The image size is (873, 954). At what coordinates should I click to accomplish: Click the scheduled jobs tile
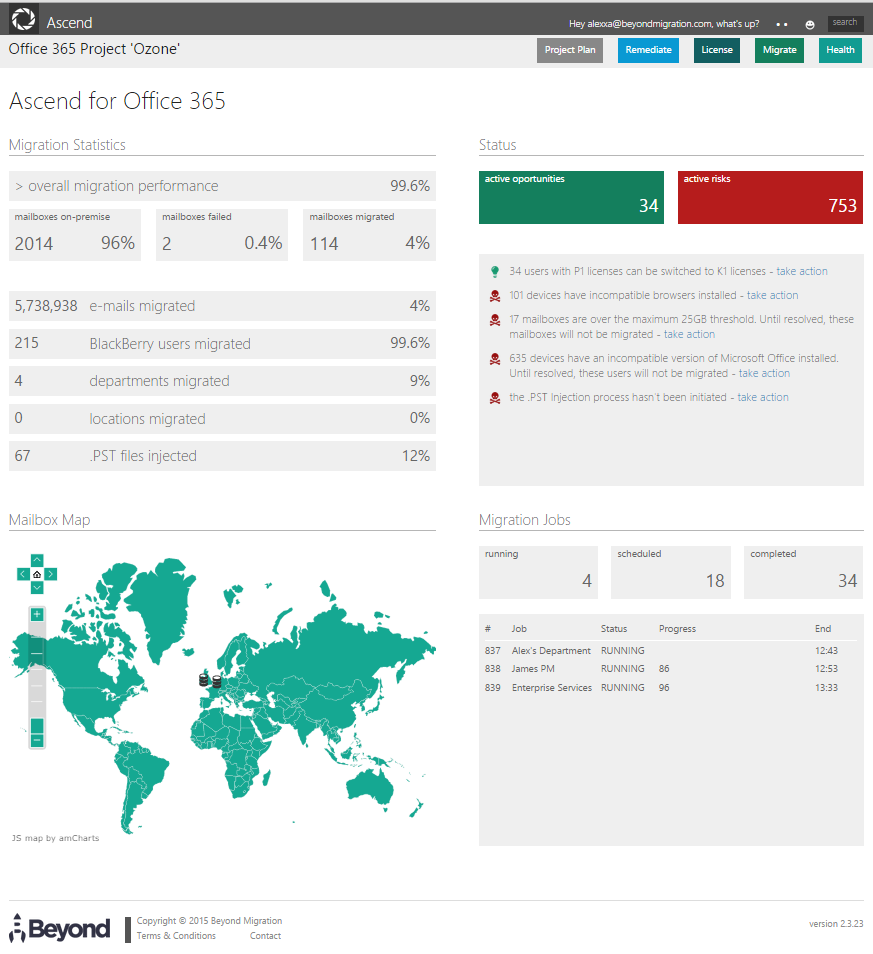pyautogui.click(x=671, y=572)
